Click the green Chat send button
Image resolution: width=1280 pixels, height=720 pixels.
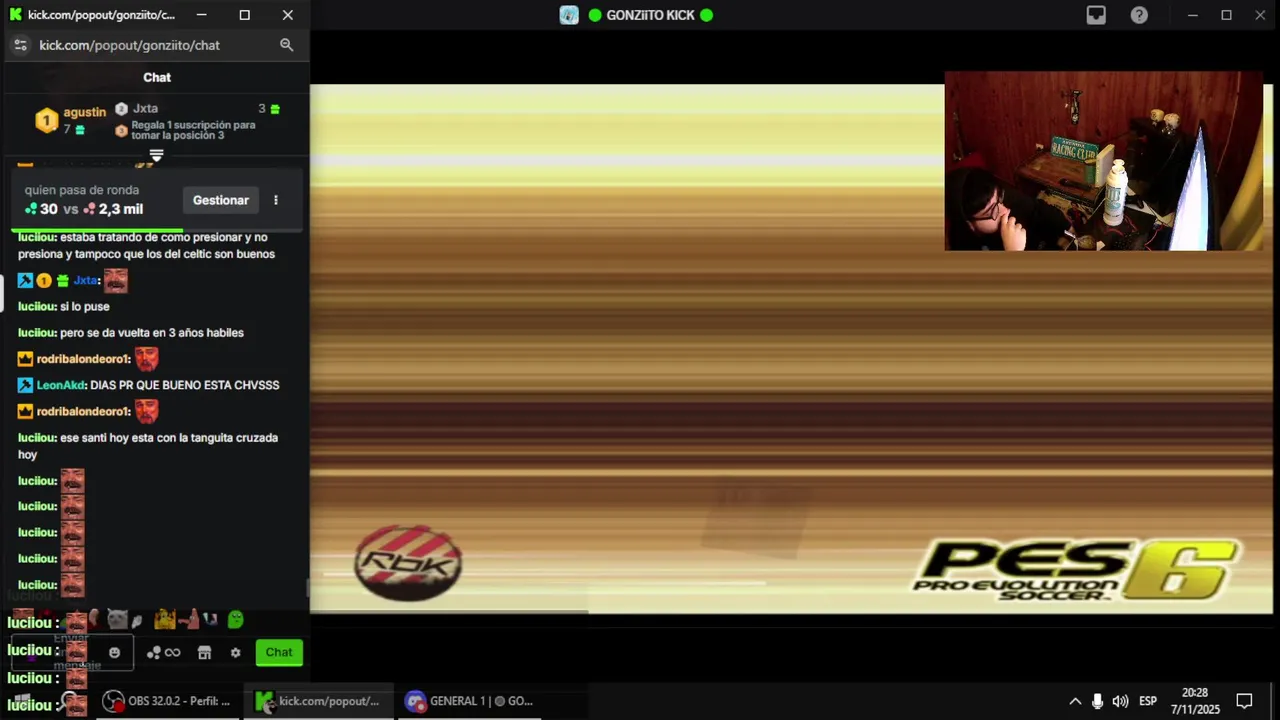(x=279, y=652)
